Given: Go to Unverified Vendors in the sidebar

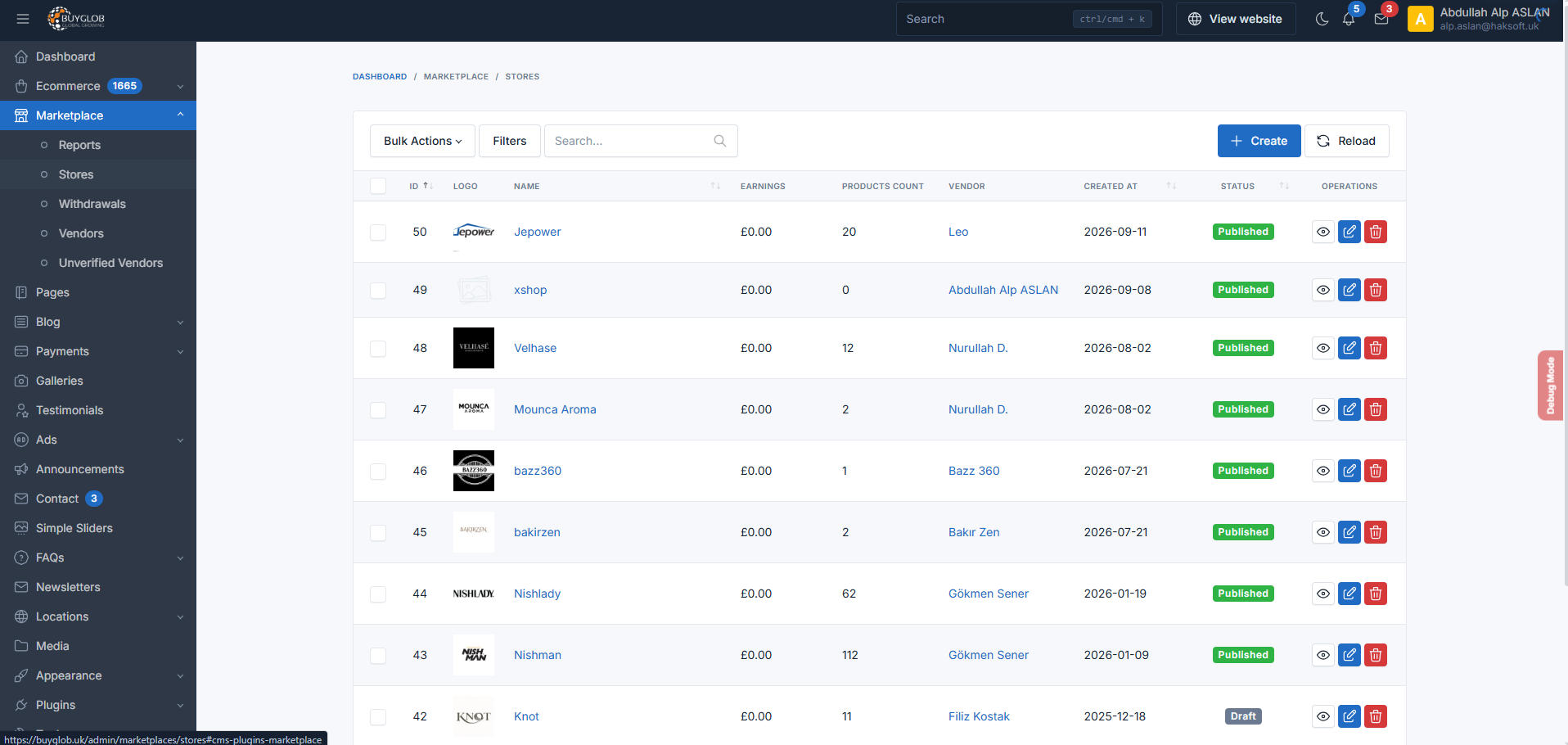Looking at the screenshot, I should click(110, 263).
